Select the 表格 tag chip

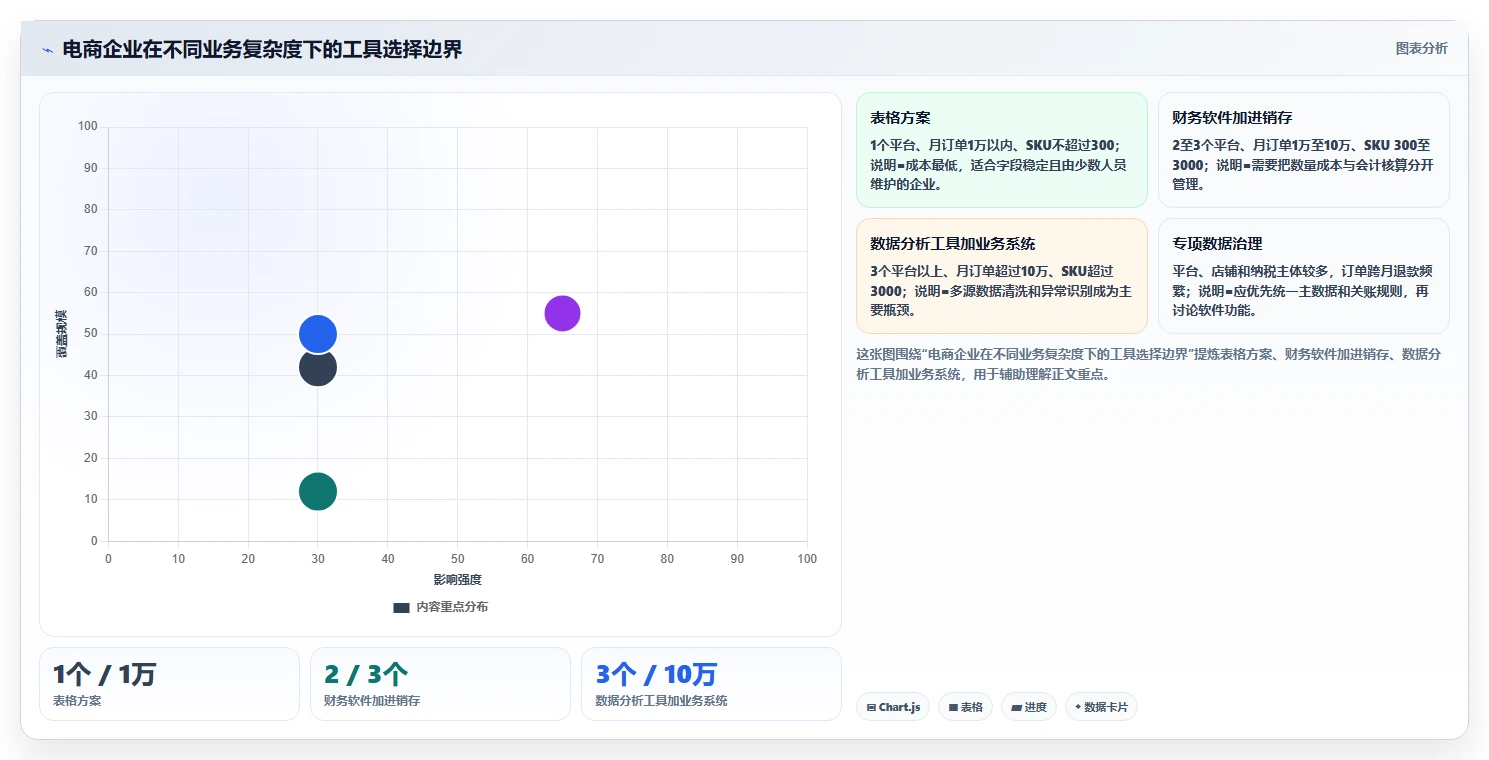pos(966,707)
